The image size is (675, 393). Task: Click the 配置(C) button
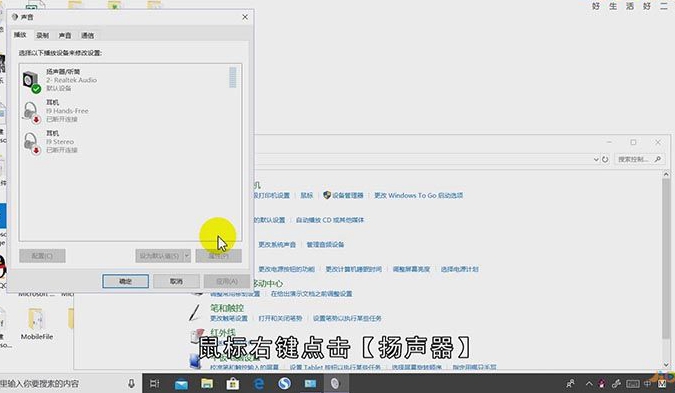coord(42,256)
